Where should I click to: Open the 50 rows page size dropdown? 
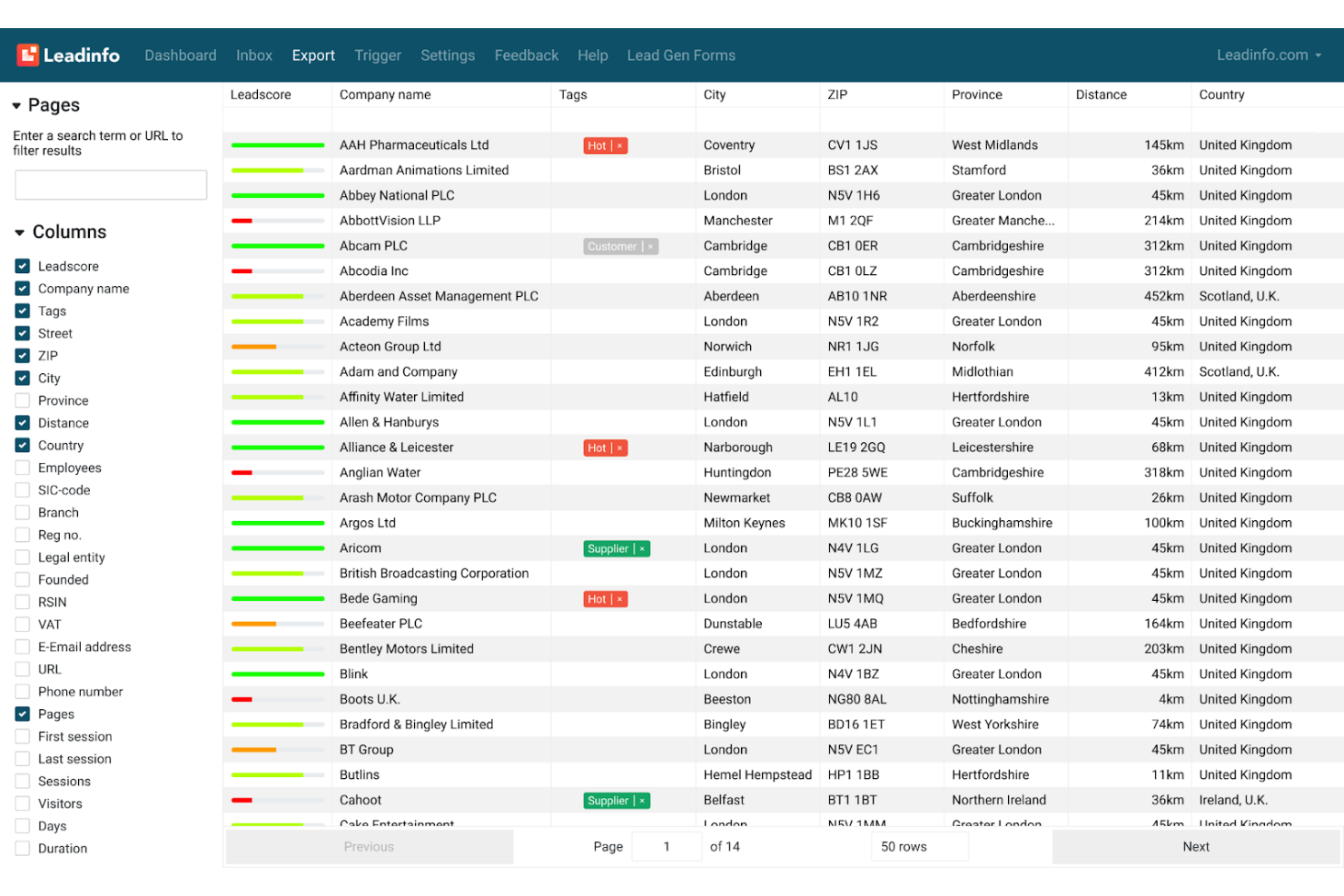(x=919, y=846)
